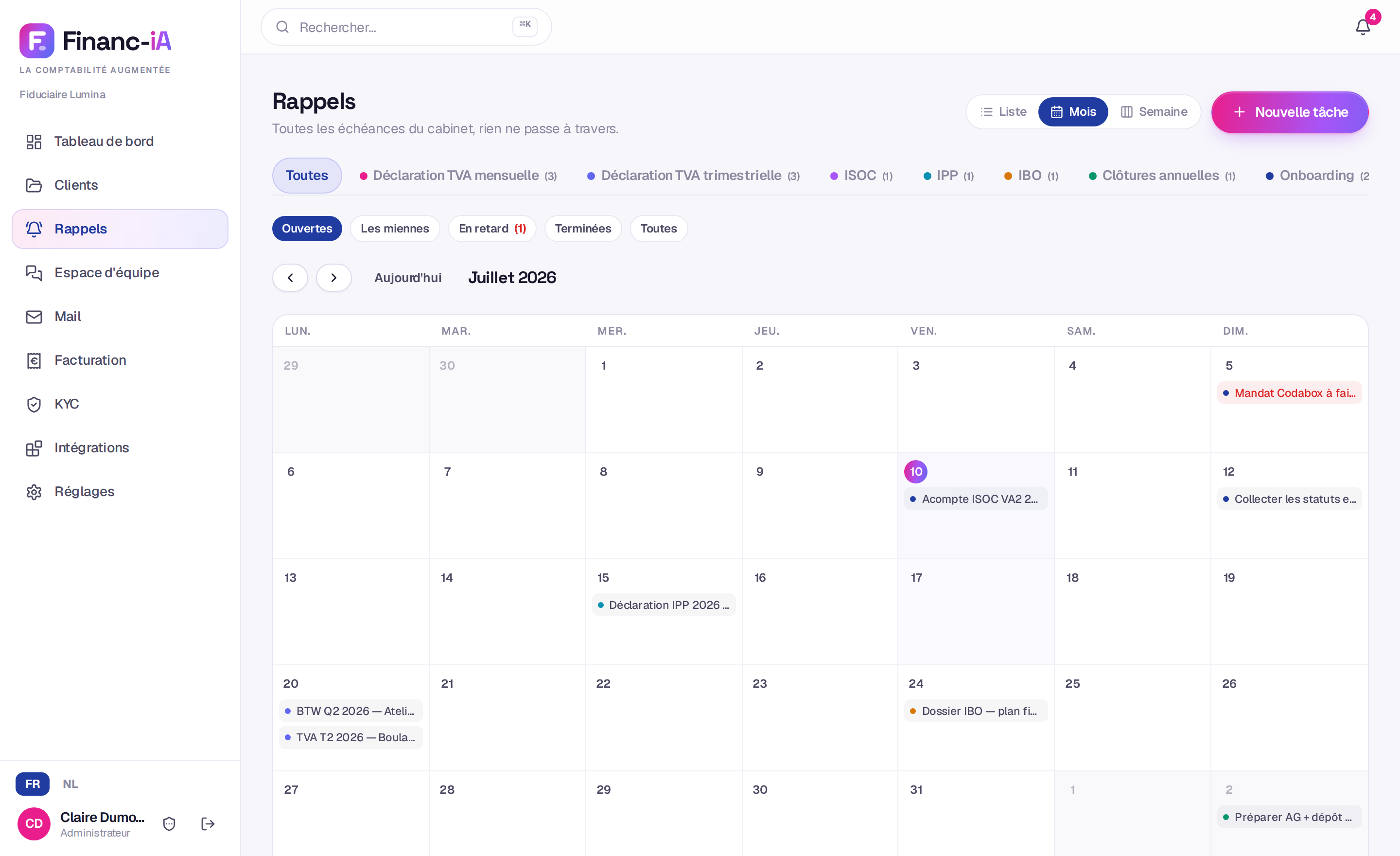1400x856 pixels.
Task: Click the Rechercher search field
Action: 406,27
